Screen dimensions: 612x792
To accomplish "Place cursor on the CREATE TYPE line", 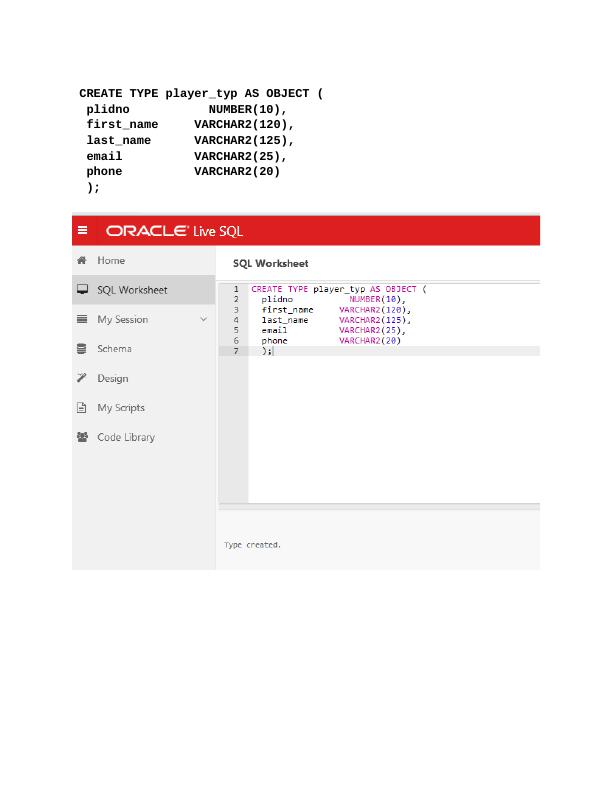I will tap(338, 289).
